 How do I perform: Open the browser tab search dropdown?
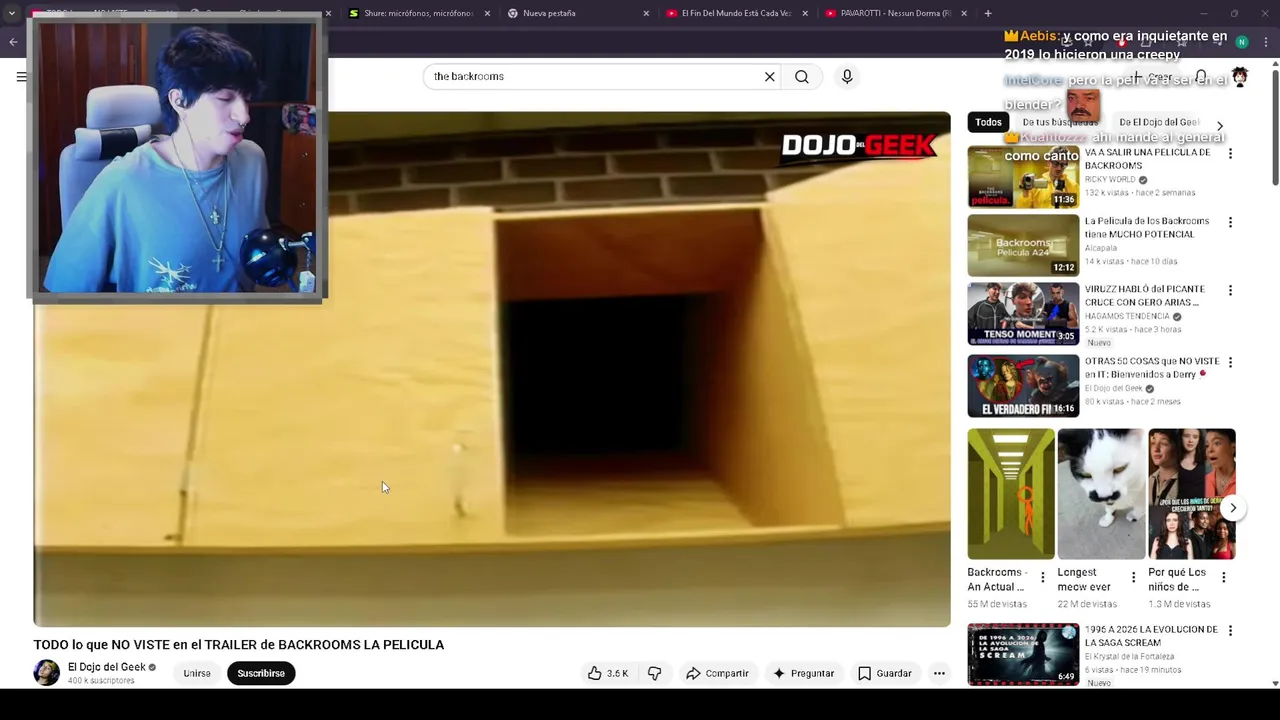[11, 13]
